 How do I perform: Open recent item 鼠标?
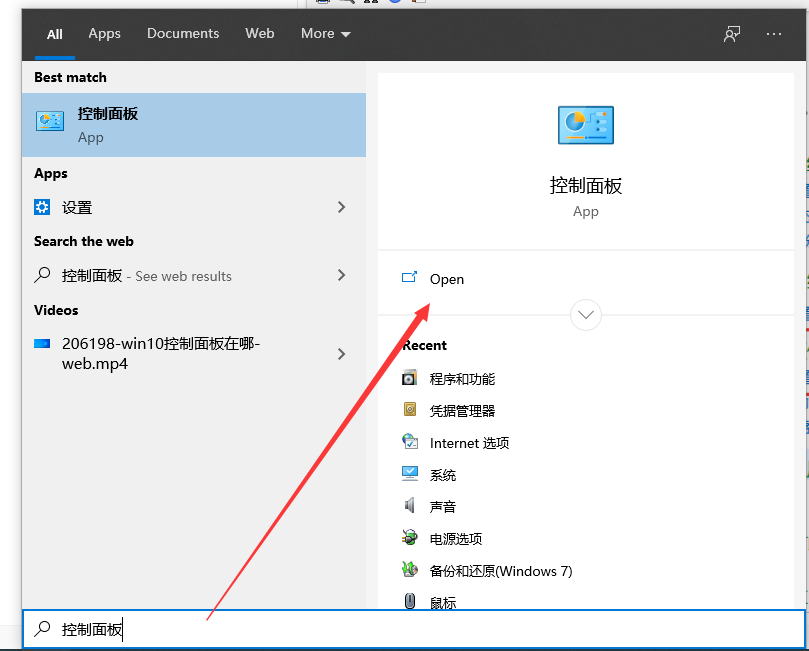[x=443, y=603]
